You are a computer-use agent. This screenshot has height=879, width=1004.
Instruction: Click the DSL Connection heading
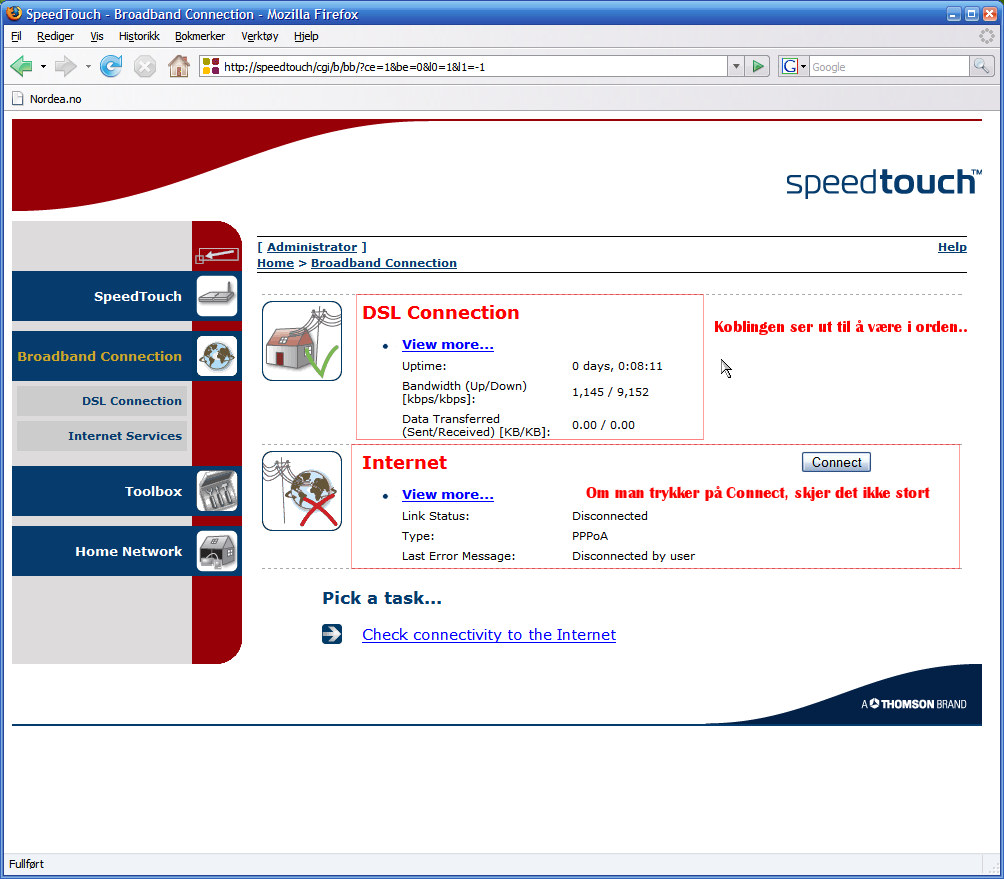(x=441, y=312)
